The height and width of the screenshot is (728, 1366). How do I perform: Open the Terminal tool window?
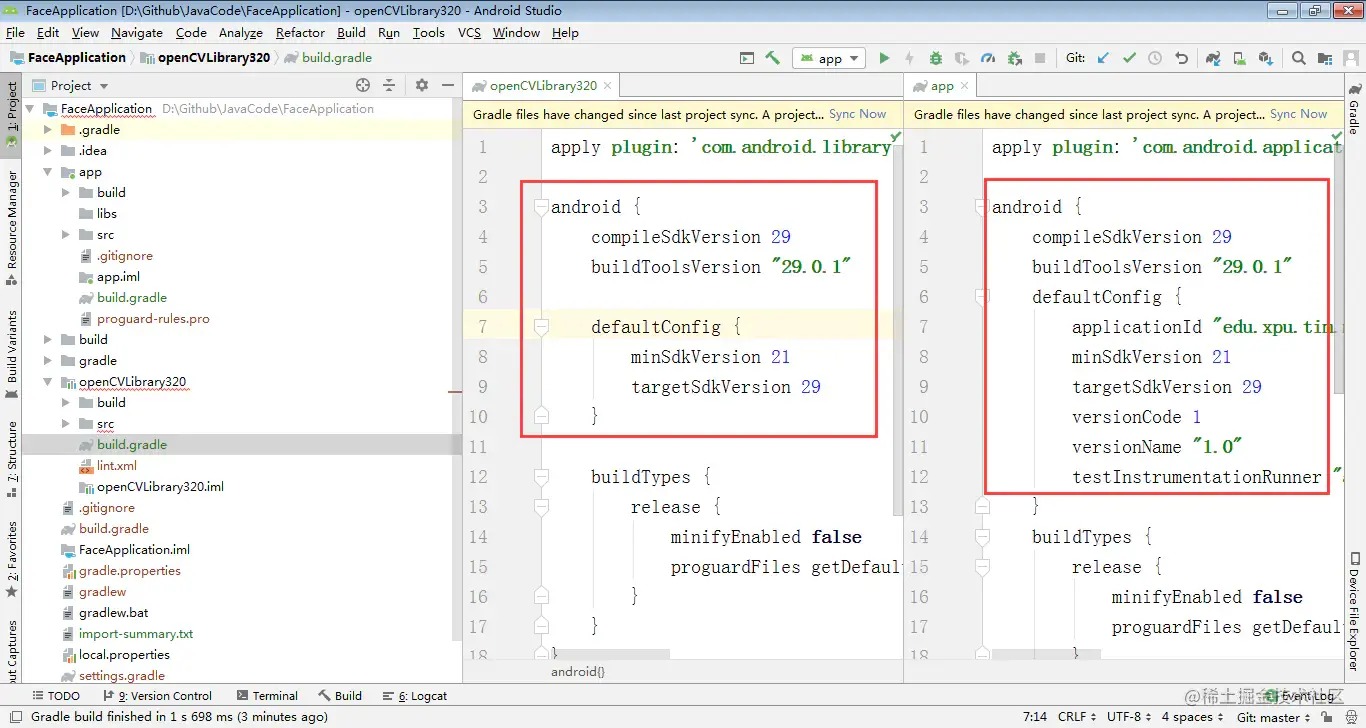click(268, 696)
